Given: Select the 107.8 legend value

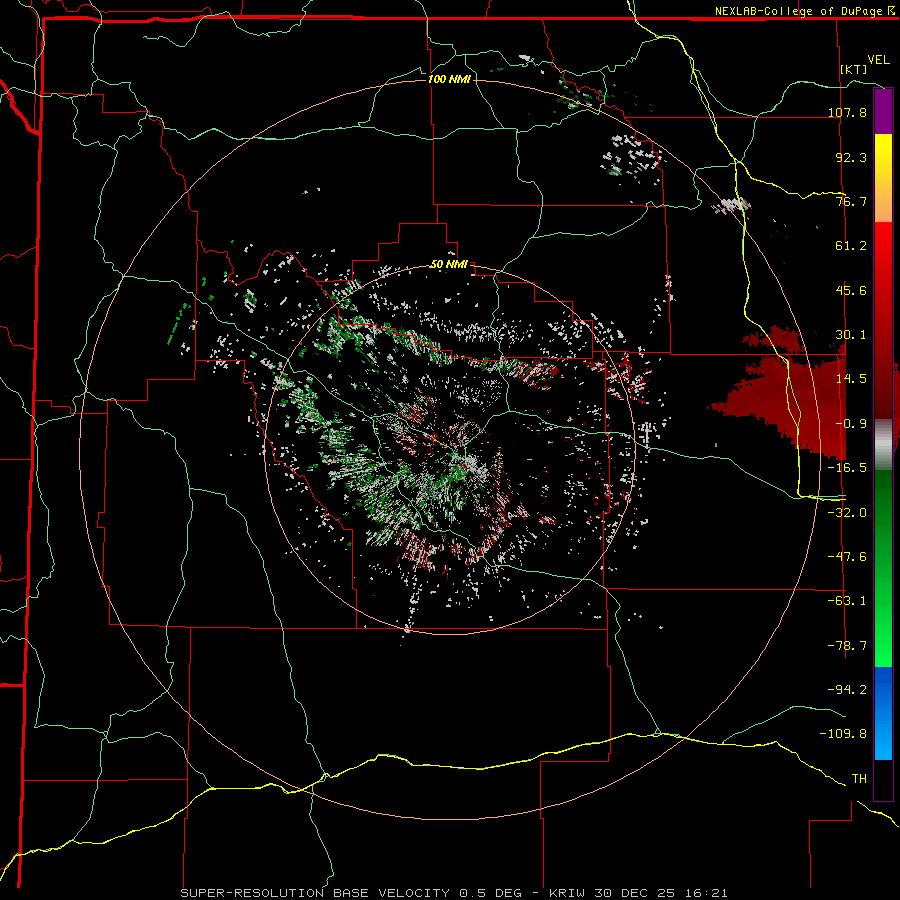Looking at the screenshot, I should pyautogui.click(x=847, y=112).
